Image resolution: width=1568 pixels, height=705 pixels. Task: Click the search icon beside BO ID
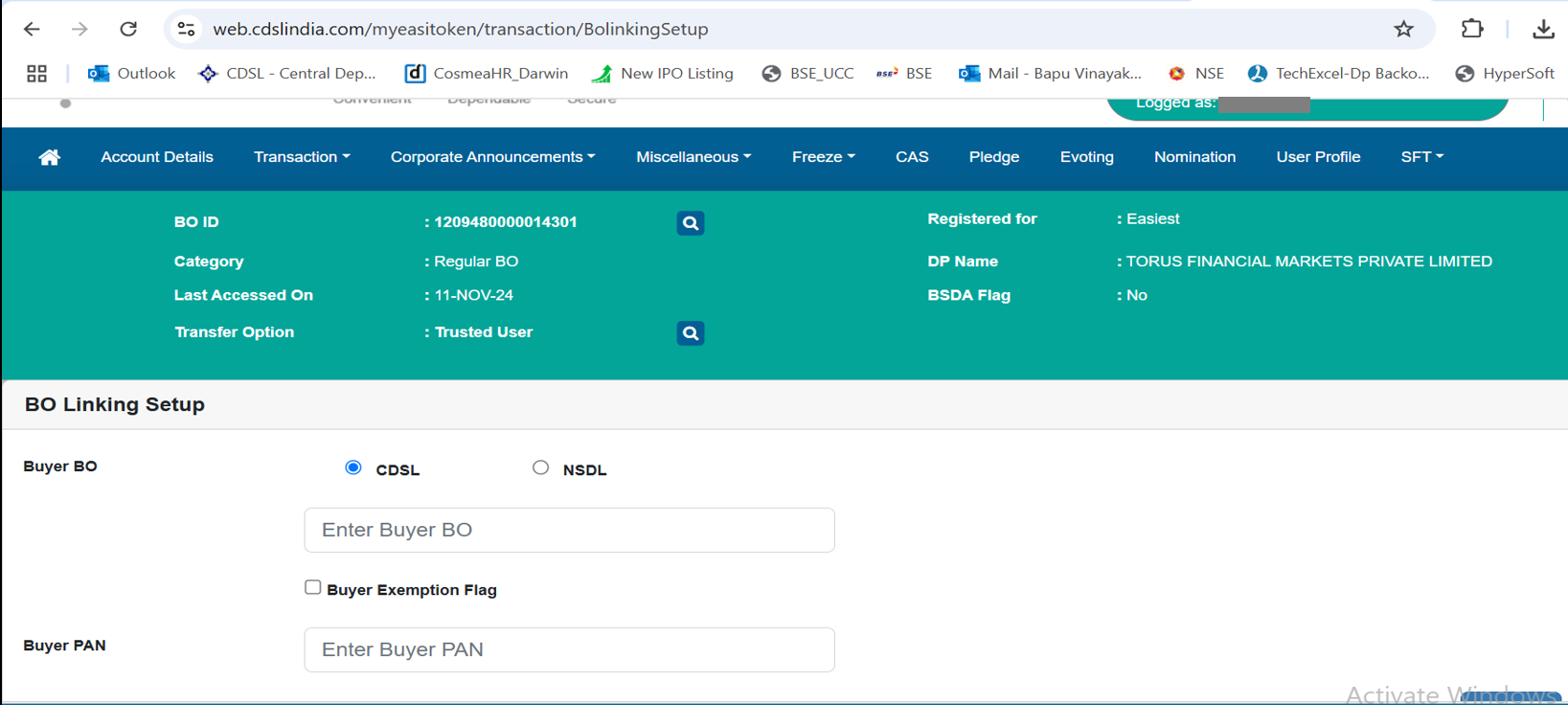[x=690, y=223]
